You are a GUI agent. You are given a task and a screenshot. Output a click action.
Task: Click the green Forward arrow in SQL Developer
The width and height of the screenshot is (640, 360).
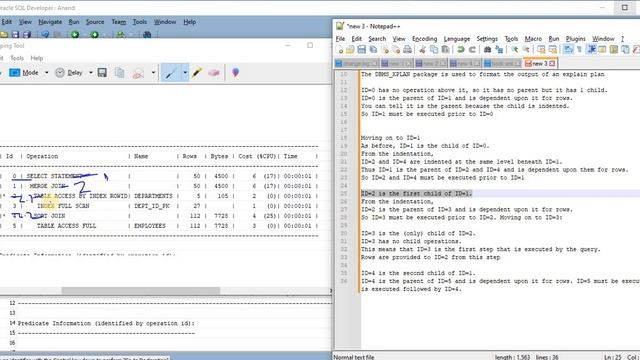[94, 35]
